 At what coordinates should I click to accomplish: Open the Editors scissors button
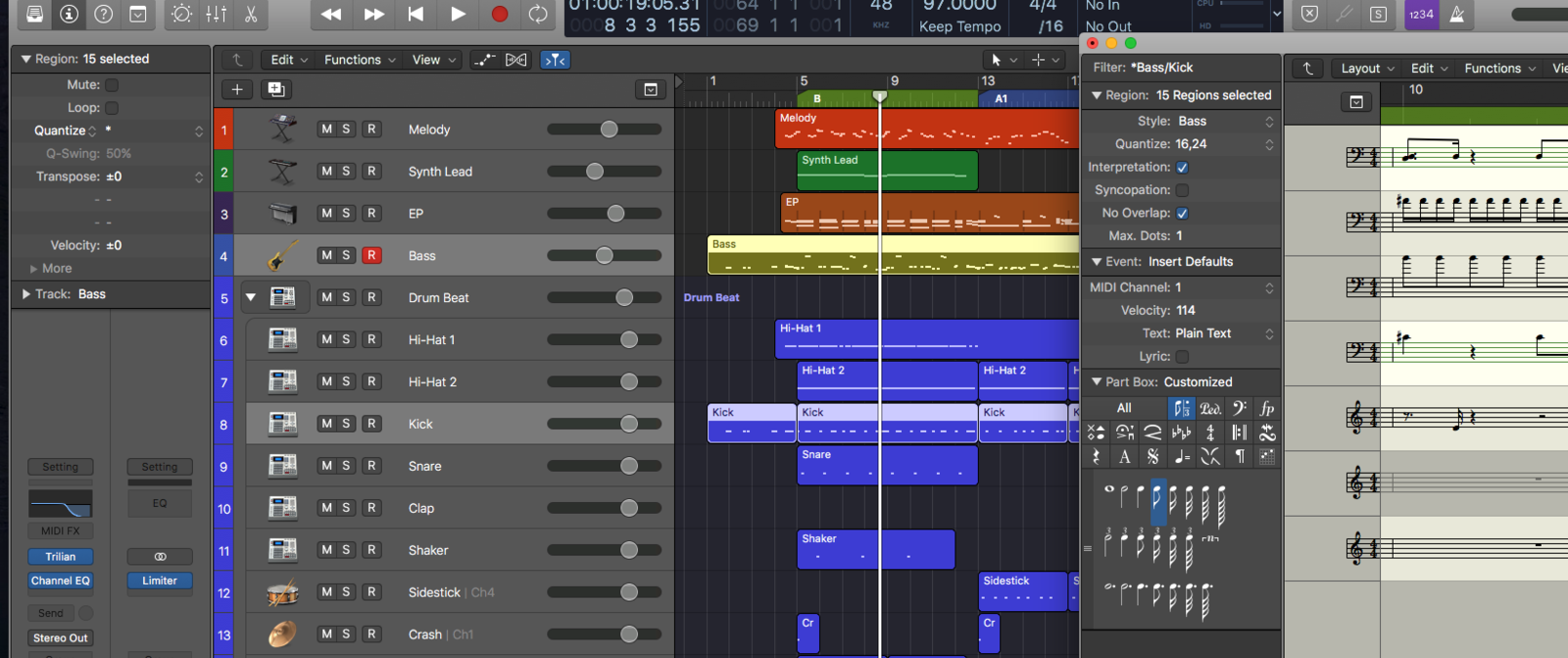click(251, 14)
